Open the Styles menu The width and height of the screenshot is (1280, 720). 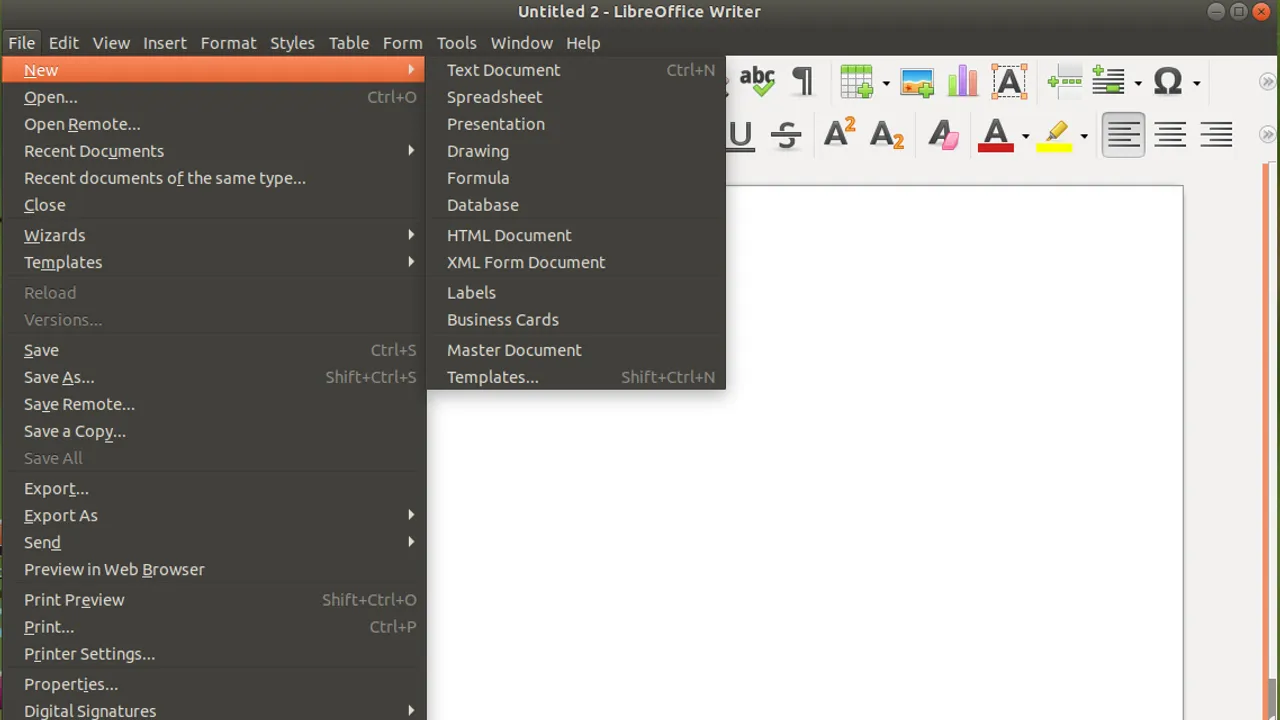point(292,43)
